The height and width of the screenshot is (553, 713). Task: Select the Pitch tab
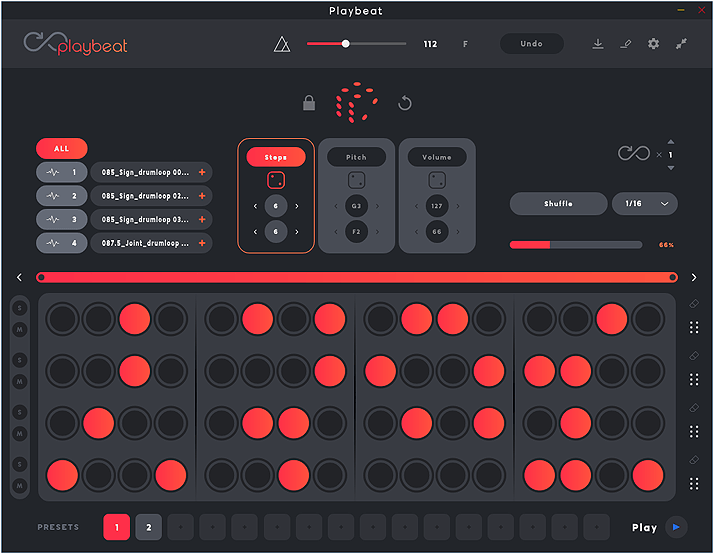(356, 157)
